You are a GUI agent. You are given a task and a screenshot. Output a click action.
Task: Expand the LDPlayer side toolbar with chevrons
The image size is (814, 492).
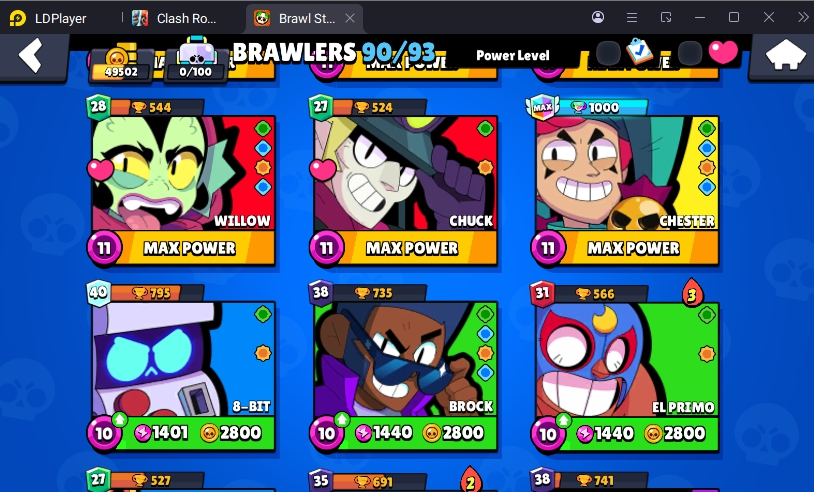pyautogui.click(x=803, y=18)
